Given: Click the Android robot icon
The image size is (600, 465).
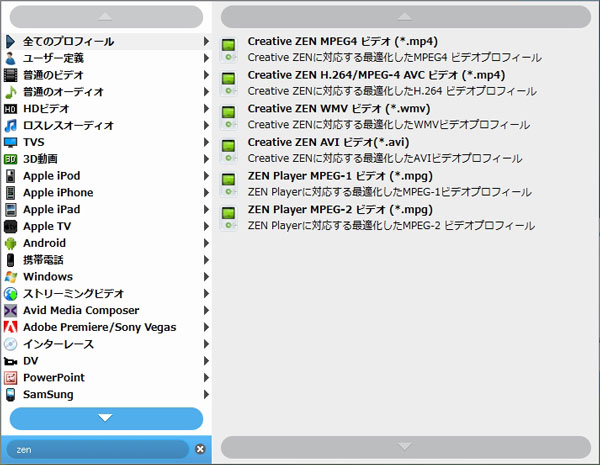Looking at the screenshot, I should (x=11, y=243).
